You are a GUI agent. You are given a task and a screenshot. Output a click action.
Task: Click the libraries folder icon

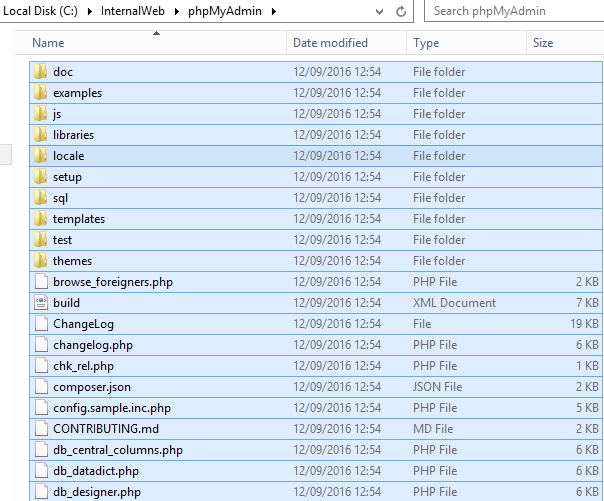40,135
